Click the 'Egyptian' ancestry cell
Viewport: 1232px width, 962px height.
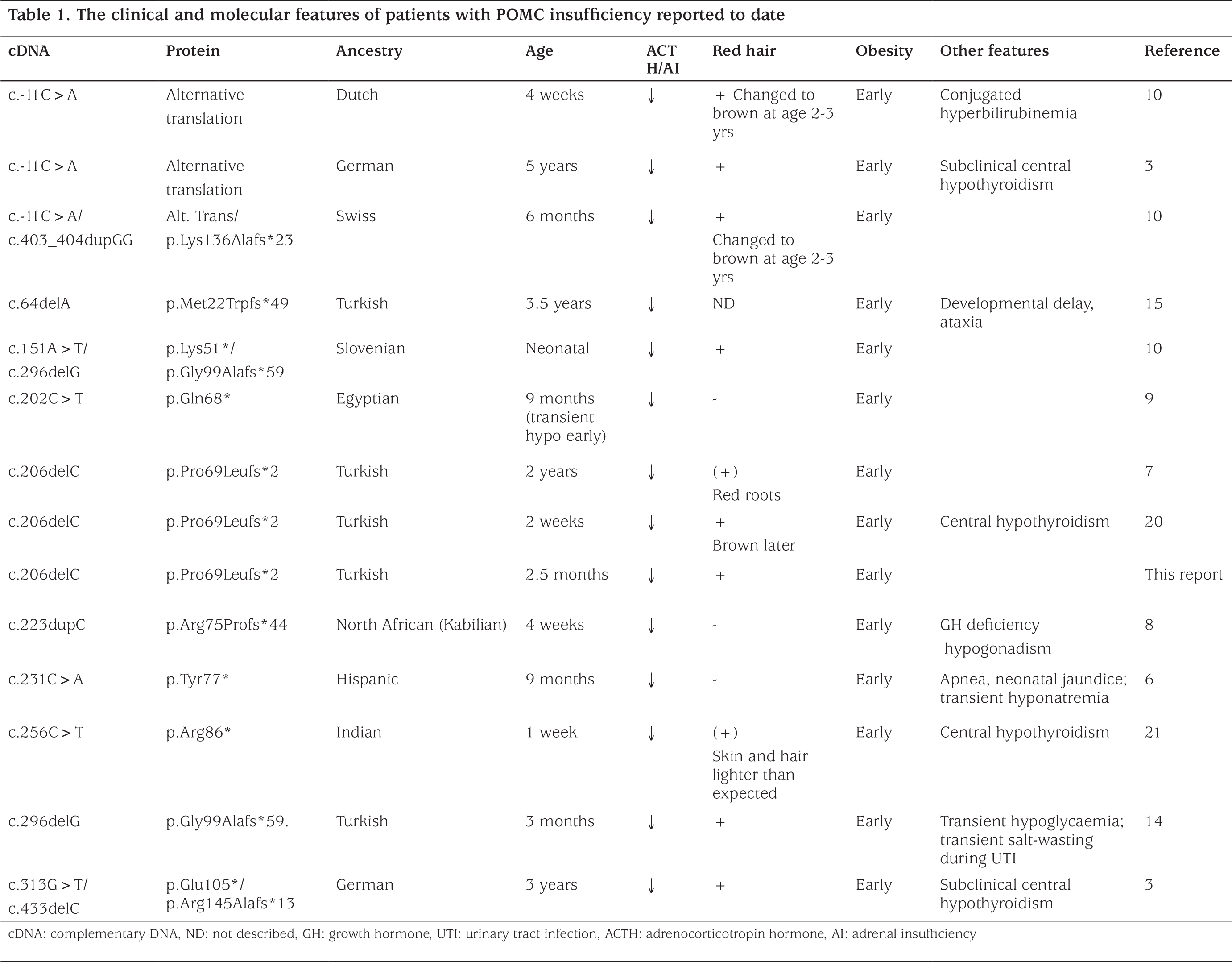point(367,399)
